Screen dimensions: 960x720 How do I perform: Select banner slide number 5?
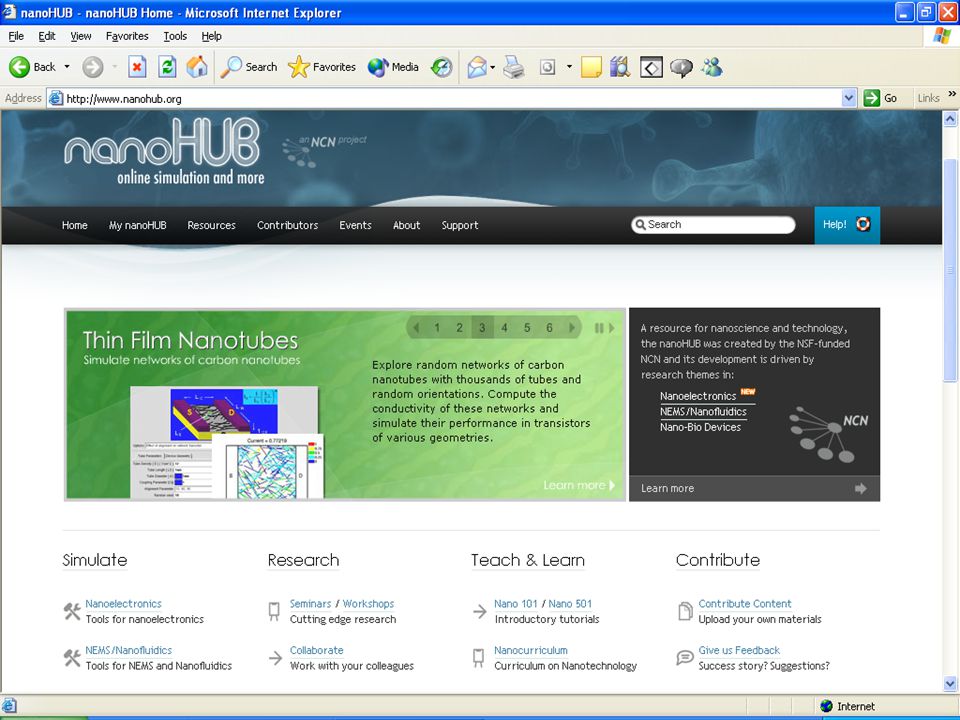[527, 328]
